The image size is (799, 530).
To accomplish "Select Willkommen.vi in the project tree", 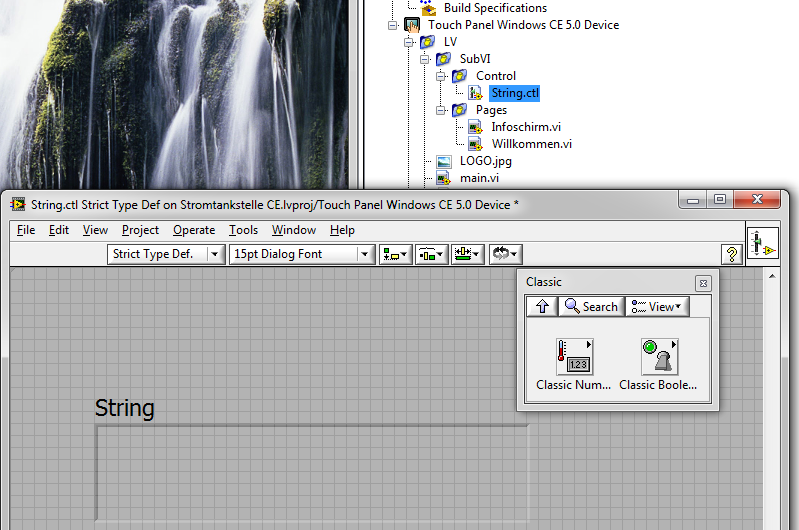I will tap(531, 144).
